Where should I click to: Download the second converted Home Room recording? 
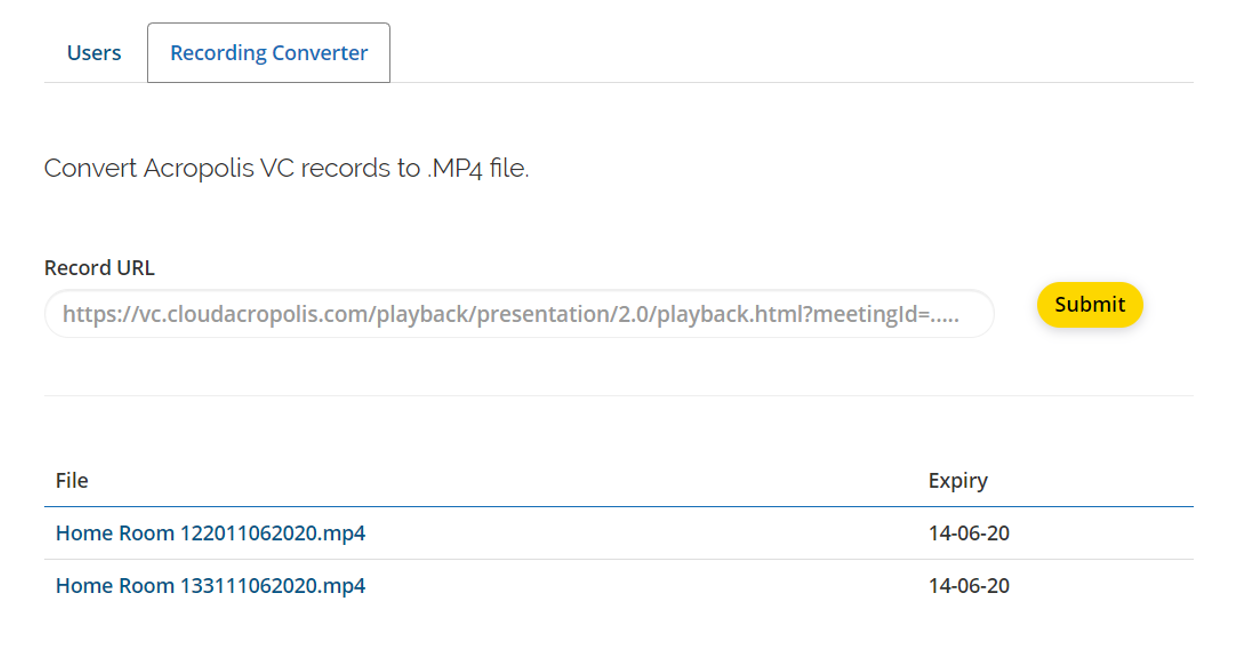coord(210,585)
